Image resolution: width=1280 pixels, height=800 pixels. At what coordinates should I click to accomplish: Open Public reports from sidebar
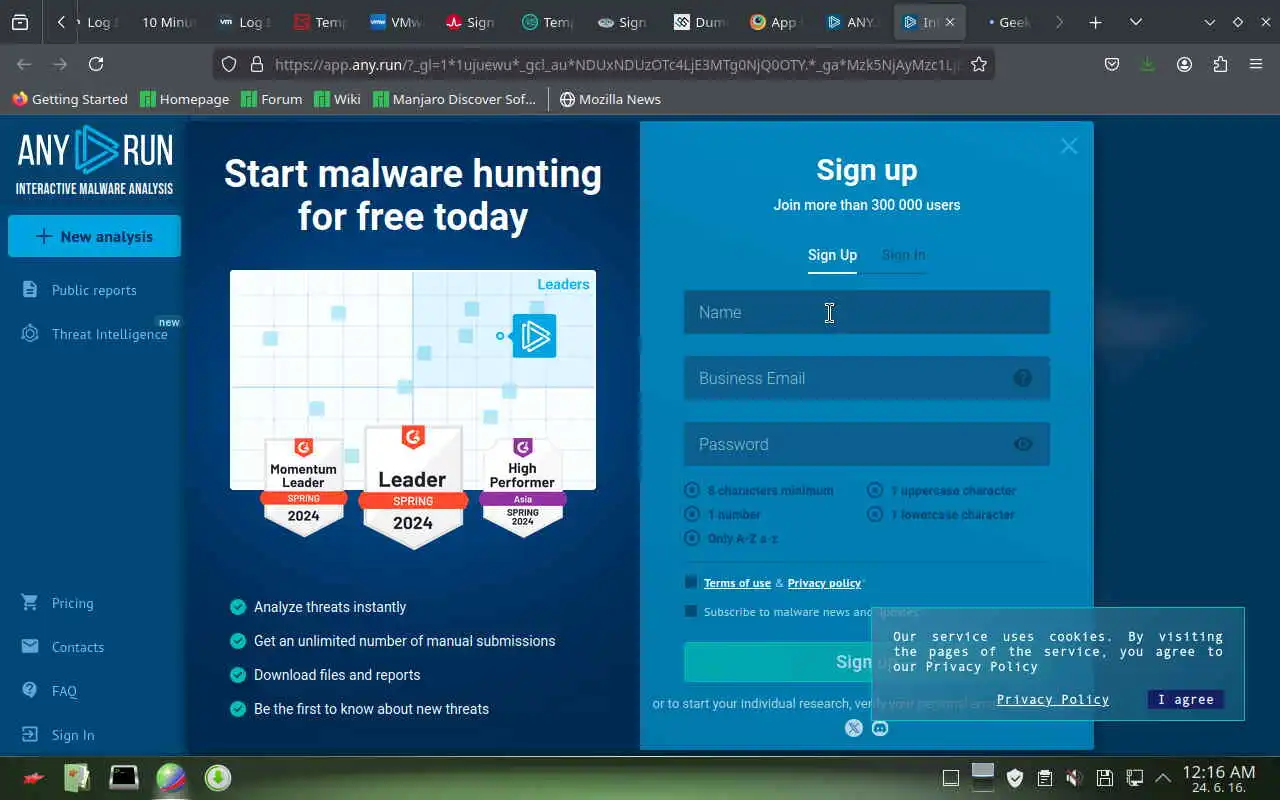coord(94,290)
